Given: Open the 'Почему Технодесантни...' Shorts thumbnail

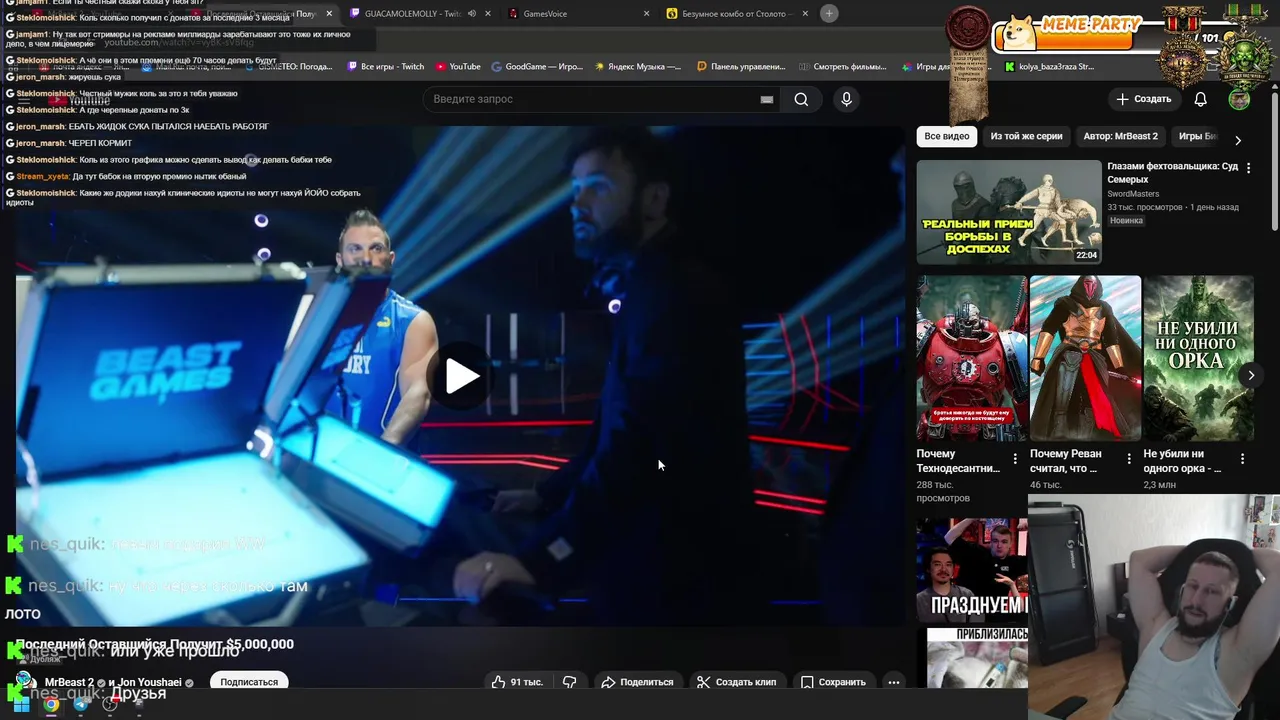Looking at the screenshot, I should (972, 358).
